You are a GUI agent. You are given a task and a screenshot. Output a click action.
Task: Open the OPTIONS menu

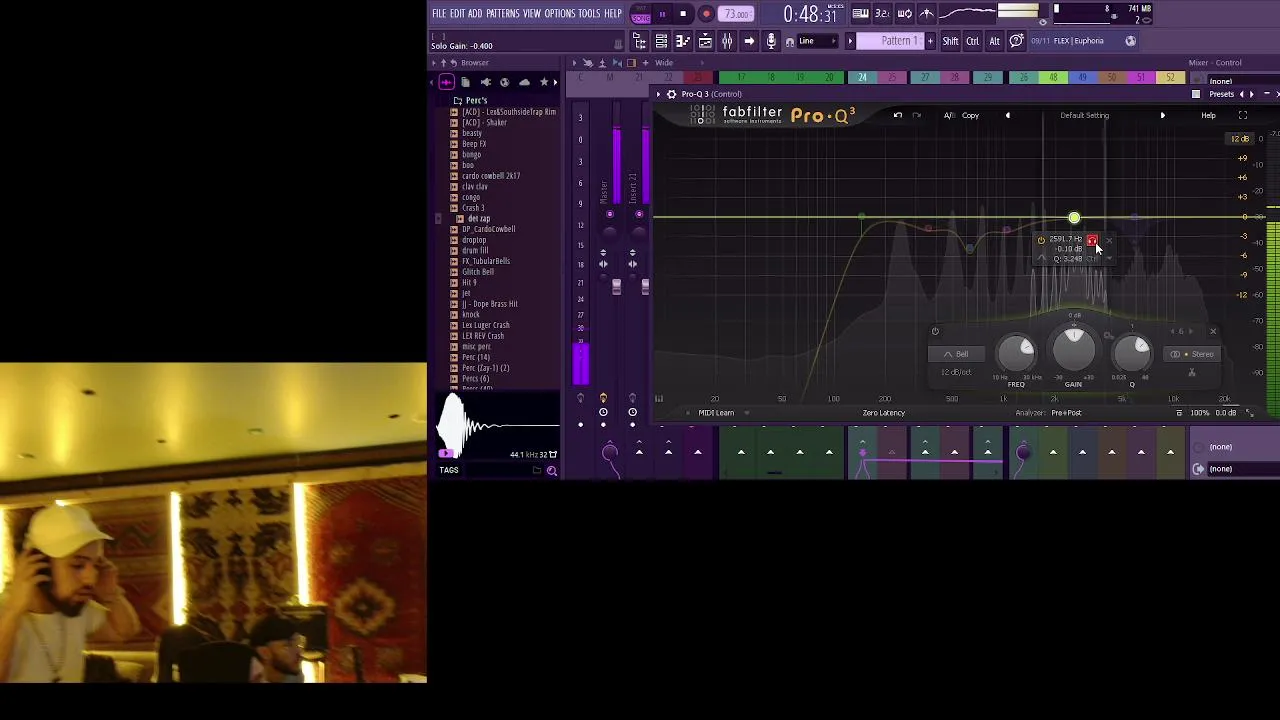[x=559, y=13]
